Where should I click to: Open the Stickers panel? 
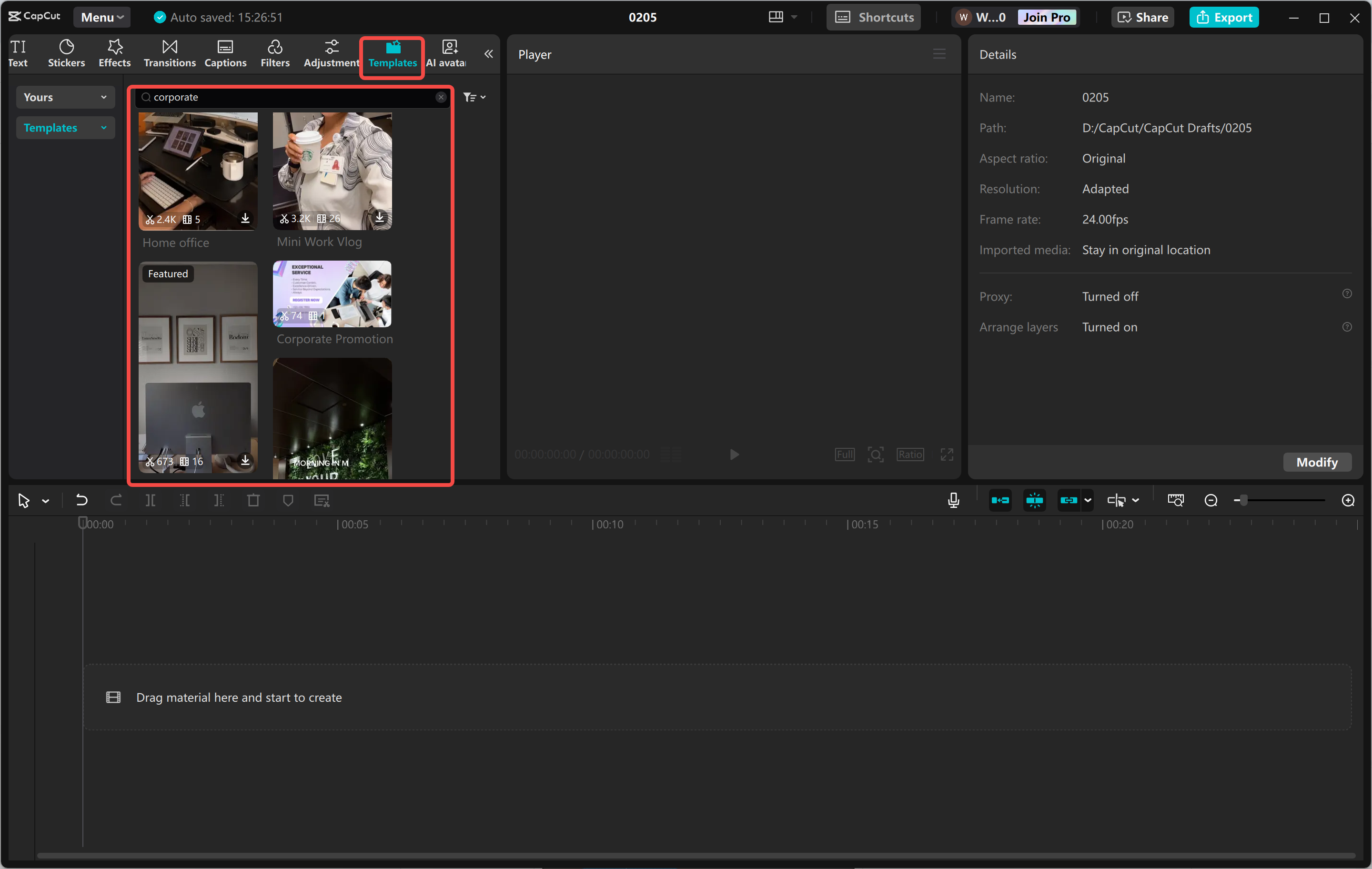(x=66, y=53)
